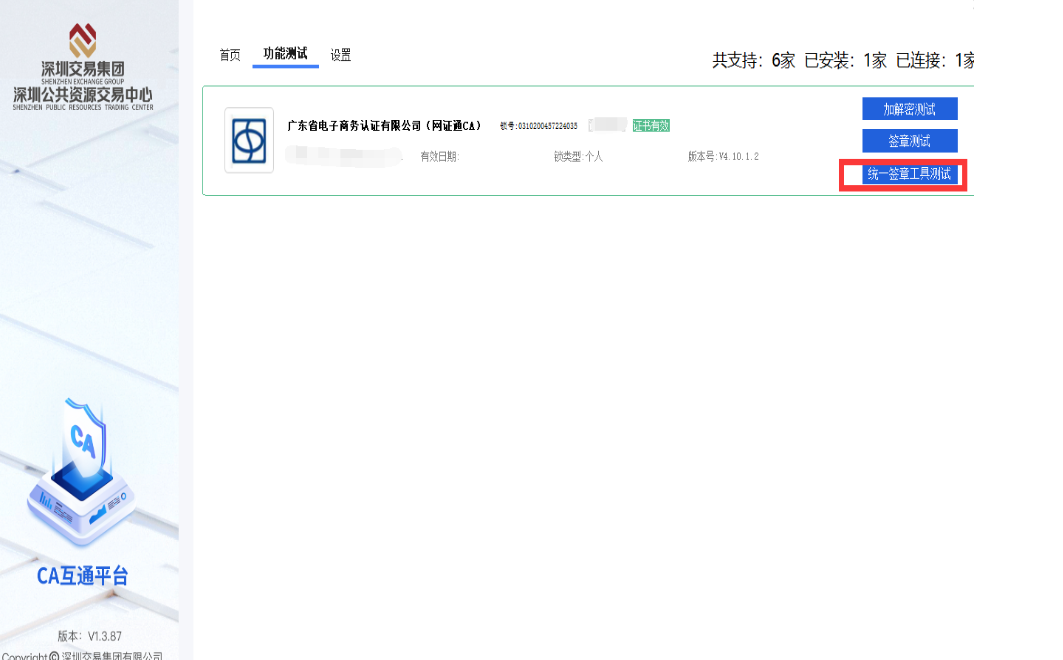The height and width of the screenshot is (660, 1063).
Task: Select the 功能测试 tab
Action: (285, 54)
